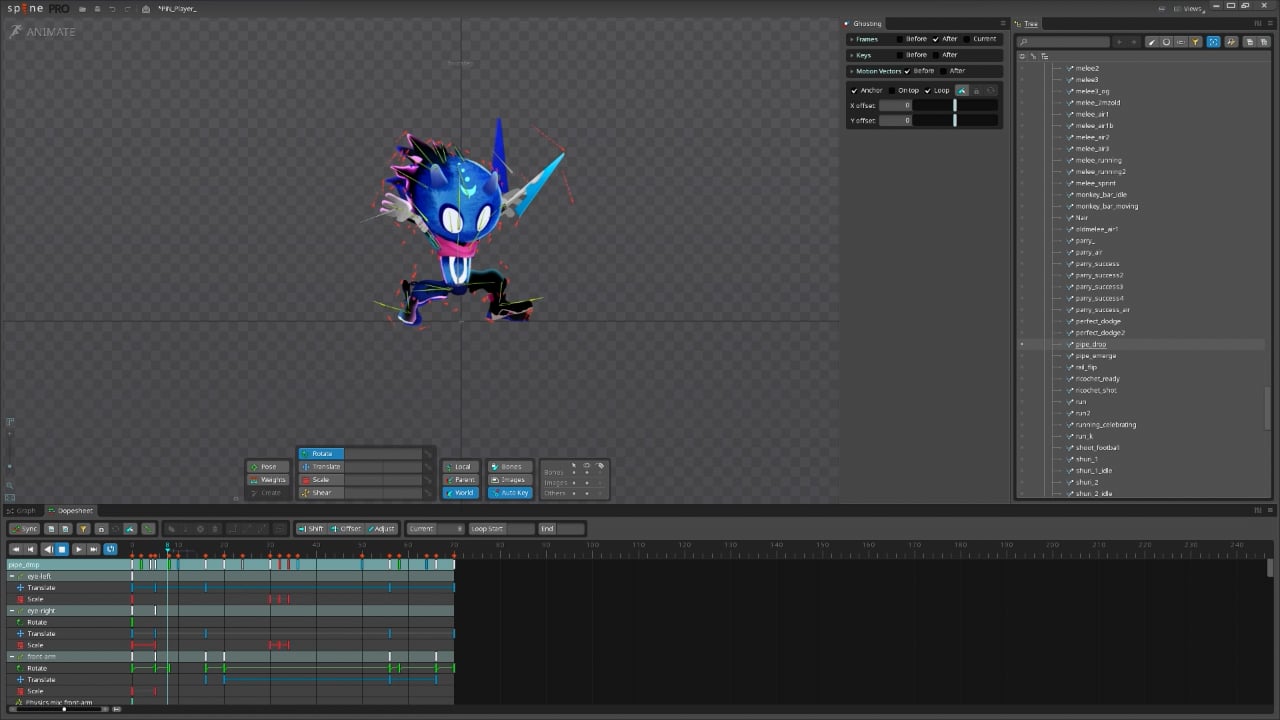Select the Dopesheet tab
1280x720 pixels.
71,511
